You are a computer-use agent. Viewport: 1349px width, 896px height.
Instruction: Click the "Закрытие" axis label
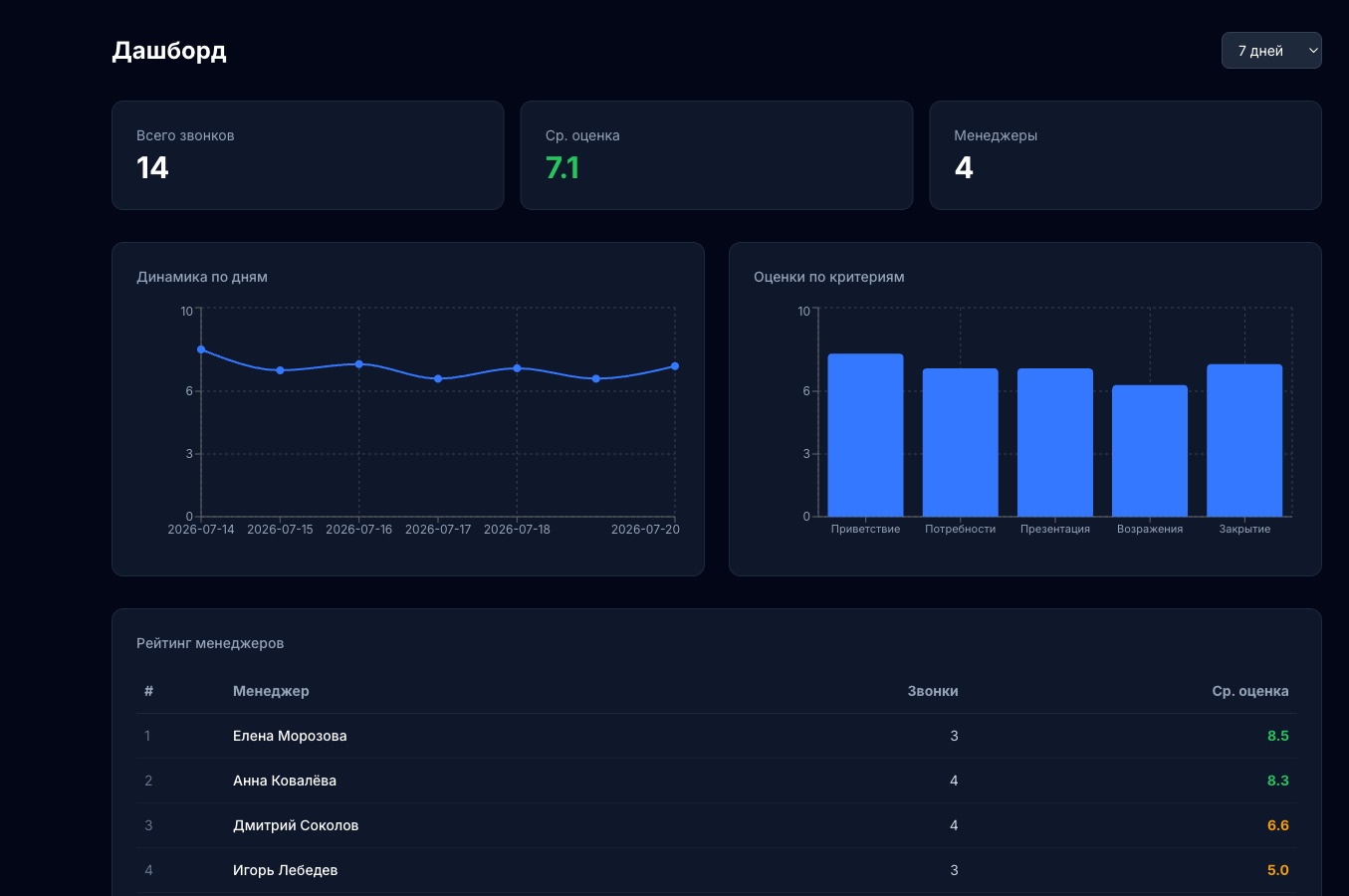tap(1244, 530)
